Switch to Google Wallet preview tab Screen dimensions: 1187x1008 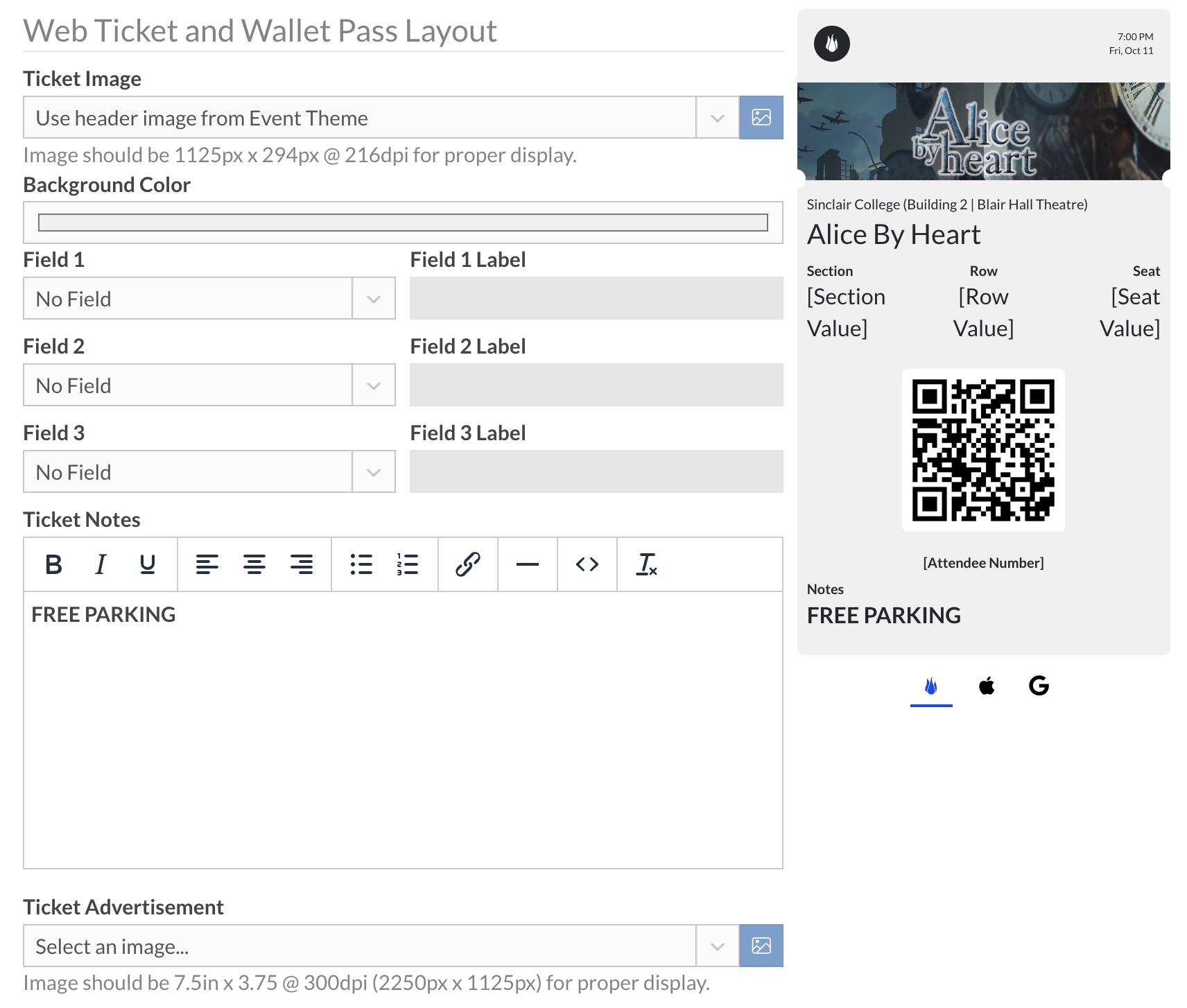pyautogui.click(x=1039, y=686)
